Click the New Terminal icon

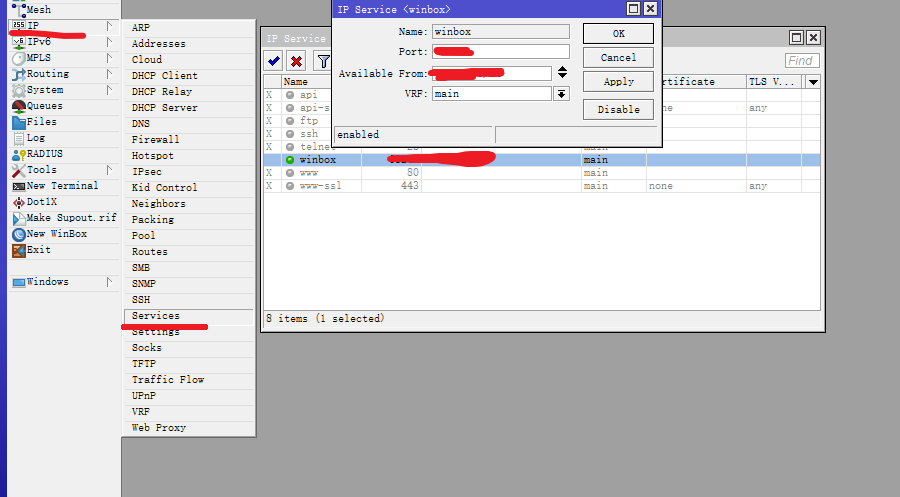point(18,186)
